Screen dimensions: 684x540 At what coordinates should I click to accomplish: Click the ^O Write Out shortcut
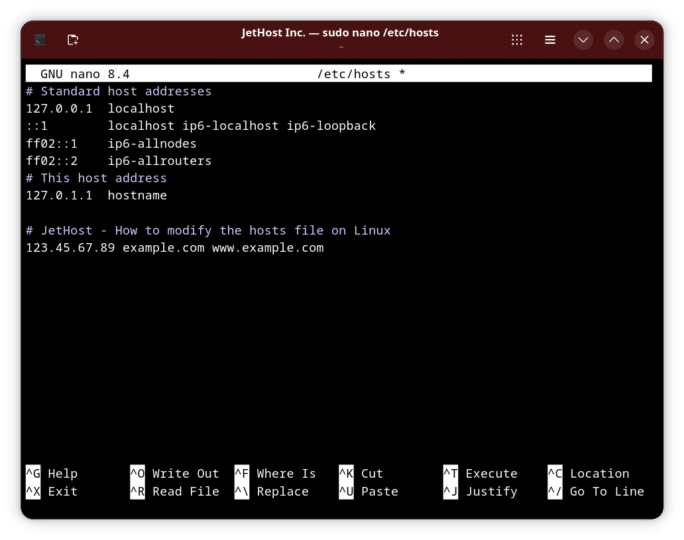(174, 473)
